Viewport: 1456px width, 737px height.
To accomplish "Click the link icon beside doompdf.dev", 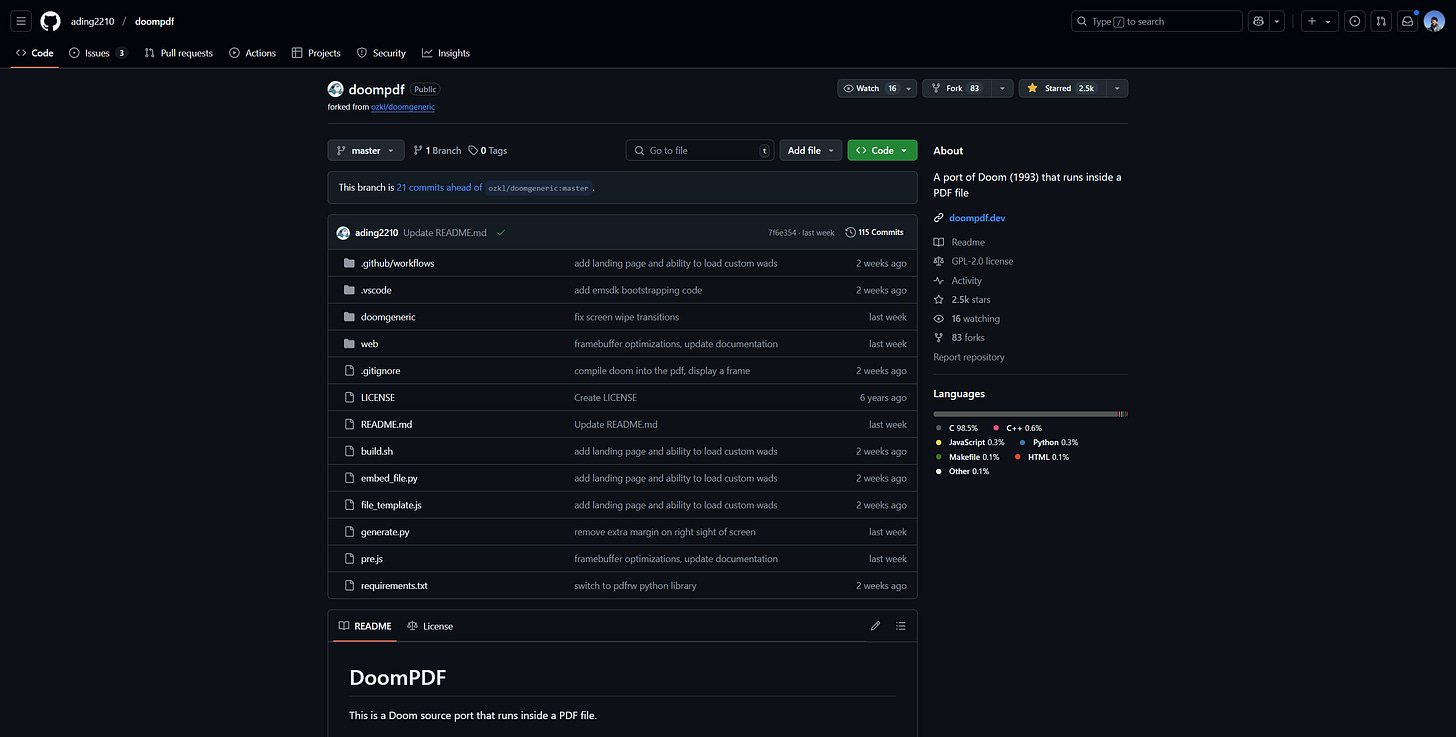I will tap(938, 218).
